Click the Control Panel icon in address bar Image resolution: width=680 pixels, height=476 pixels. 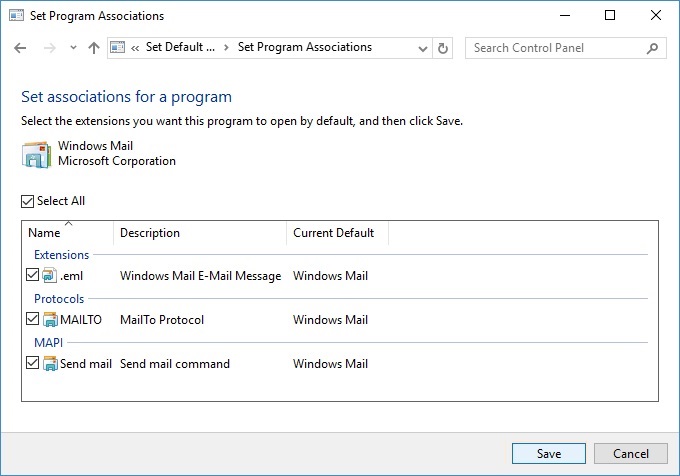point(118,47)
